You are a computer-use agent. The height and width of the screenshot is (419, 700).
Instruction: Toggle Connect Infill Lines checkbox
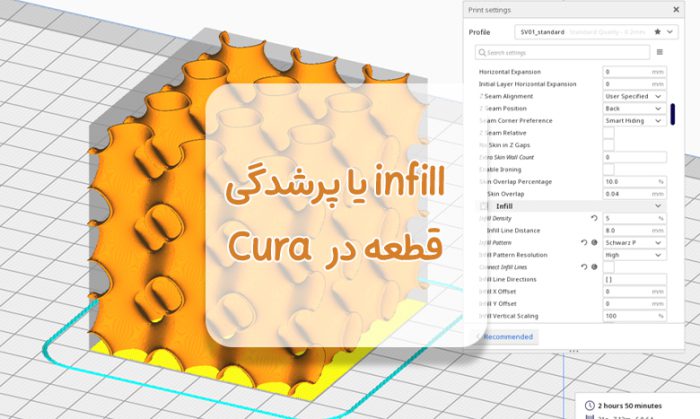608,267
